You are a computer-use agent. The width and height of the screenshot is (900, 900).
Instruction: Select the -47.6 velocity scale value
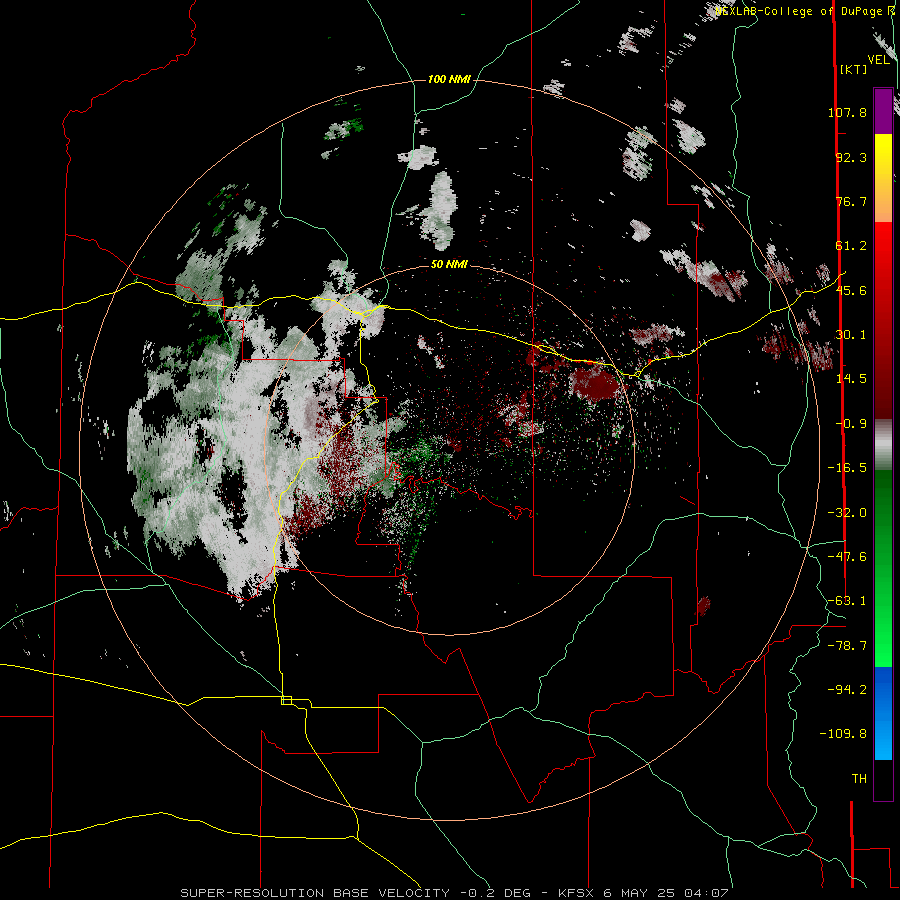pyautogui.click(x=847, y=557)
